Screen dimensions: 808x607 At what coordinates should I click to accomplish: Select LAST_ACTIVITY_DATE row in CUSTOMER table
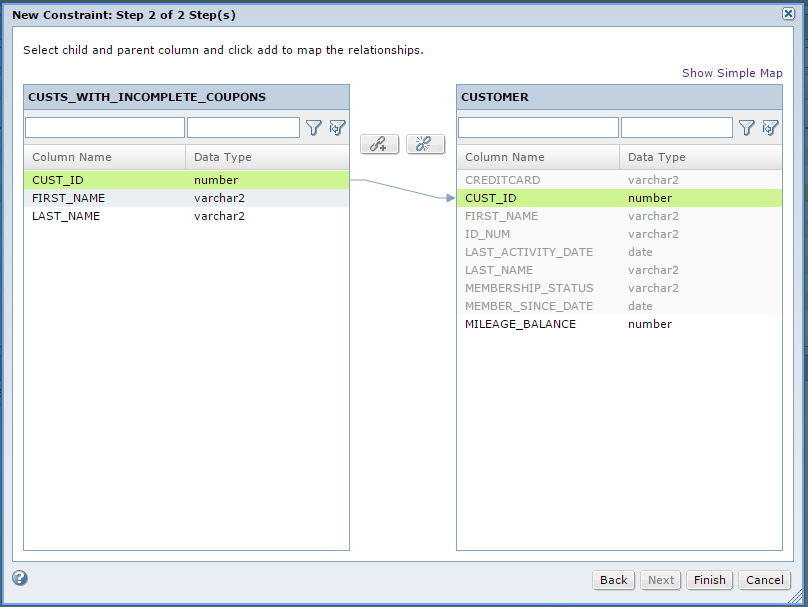619,252
